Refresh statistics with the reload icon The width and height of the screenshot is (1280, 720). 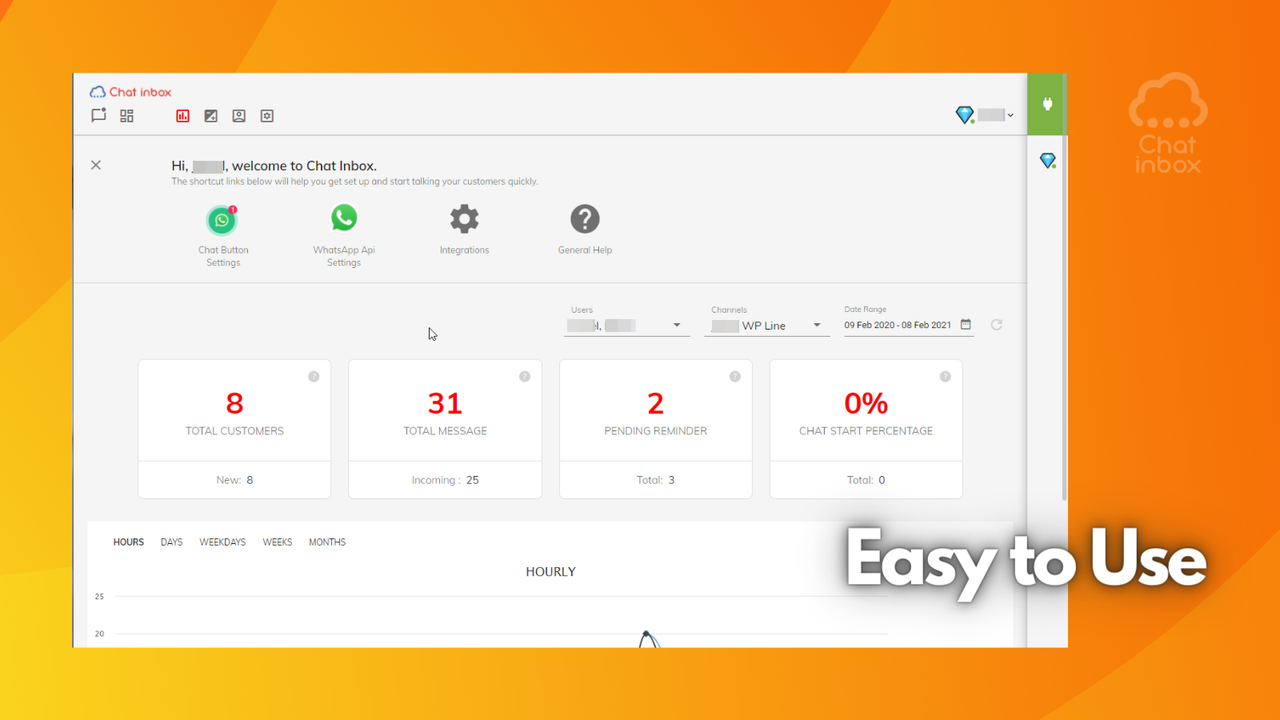point(996,325)
